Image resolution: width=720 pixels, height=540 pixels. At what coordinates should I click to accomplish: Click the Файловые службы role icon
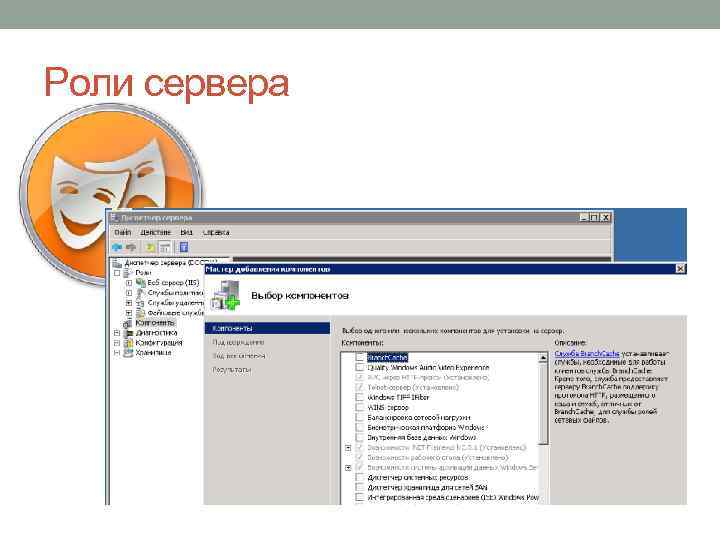(x=141, y=313)
